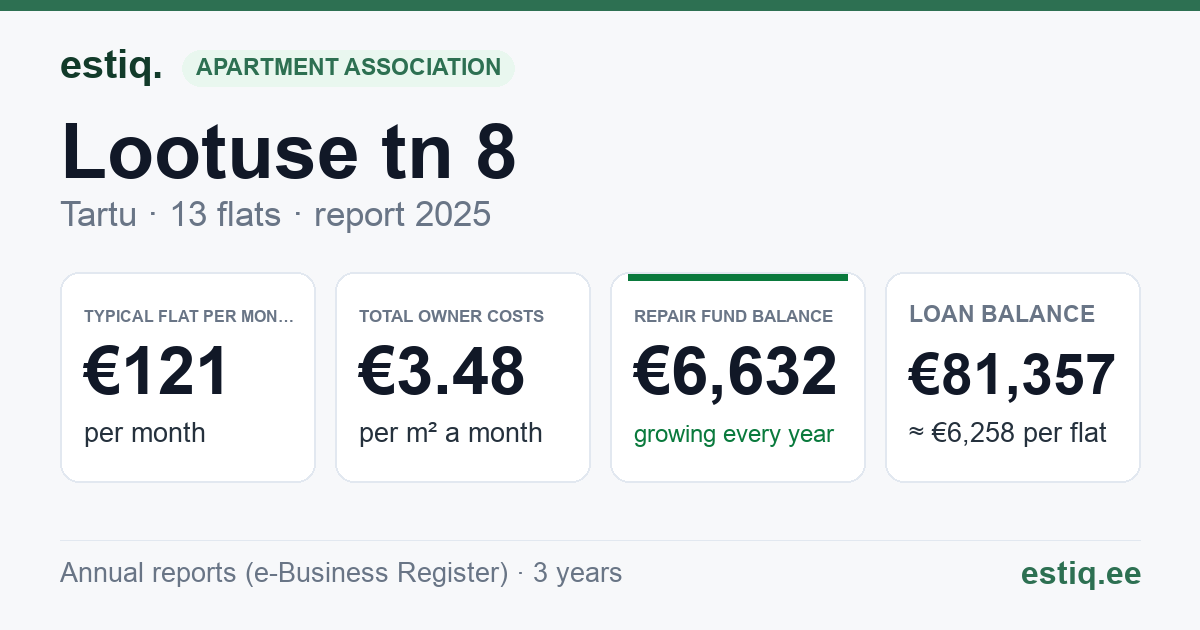Screen dimensions: 1200x630
Task: Click Annual reports (e-Business Register) · 3 years
Action: [x=341, y=573]
